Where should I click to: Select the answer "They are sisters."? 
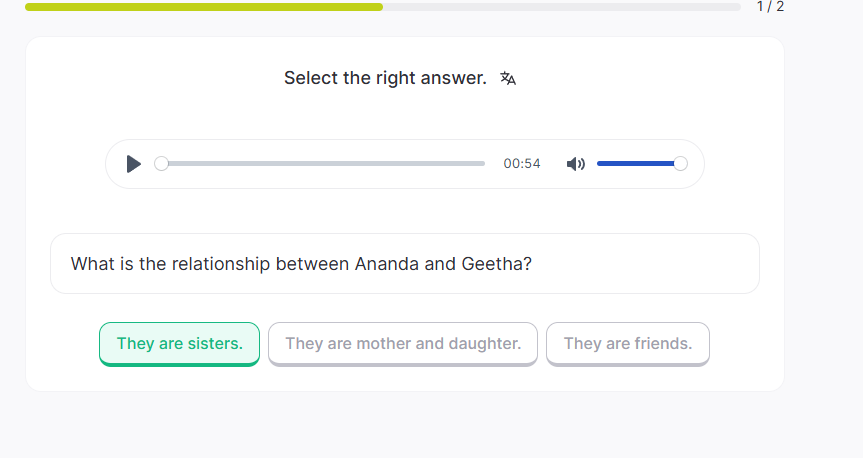pos(179,344)
